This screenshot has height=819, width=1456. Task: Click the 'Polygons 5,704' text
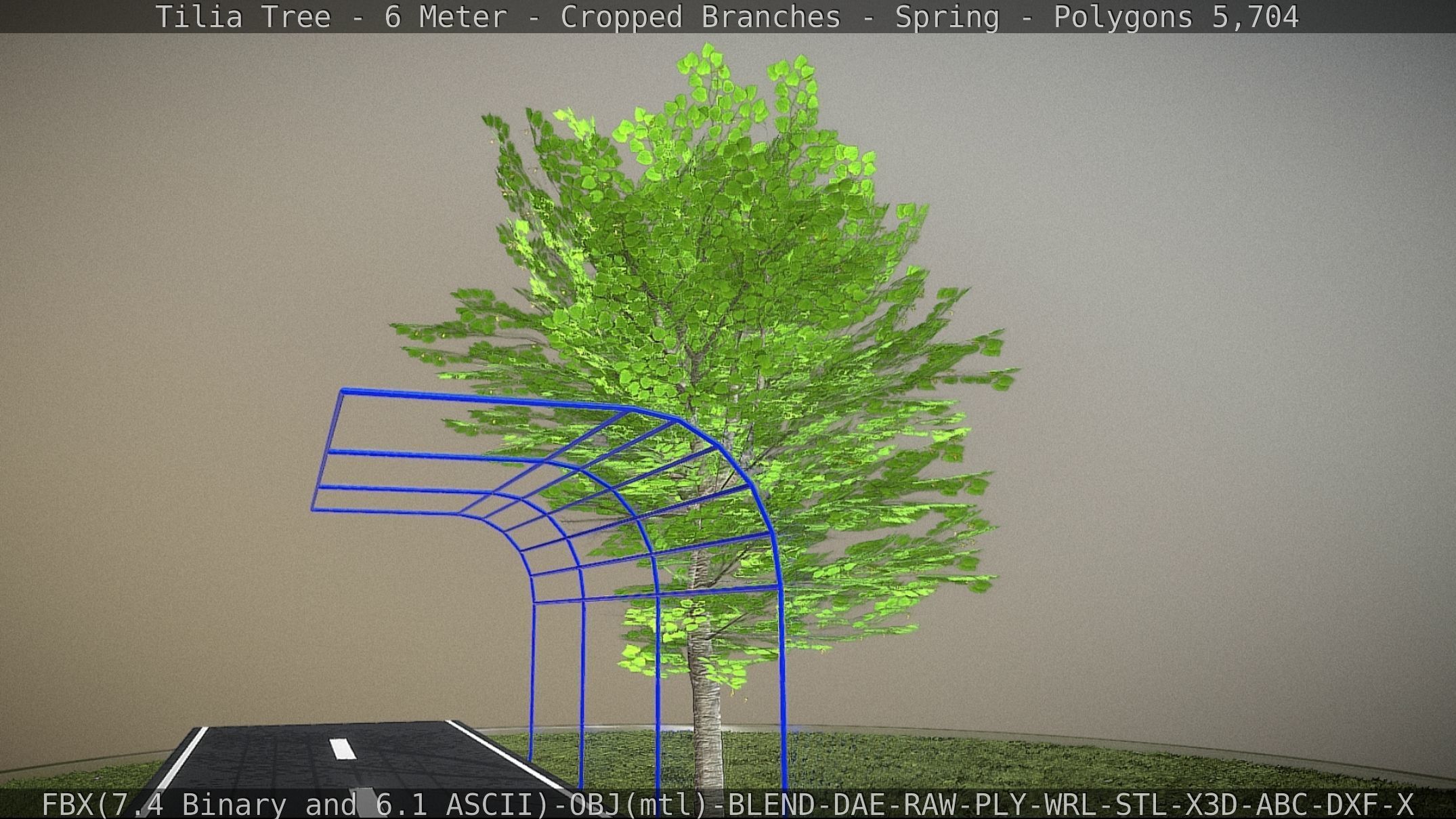point(1176,16)
